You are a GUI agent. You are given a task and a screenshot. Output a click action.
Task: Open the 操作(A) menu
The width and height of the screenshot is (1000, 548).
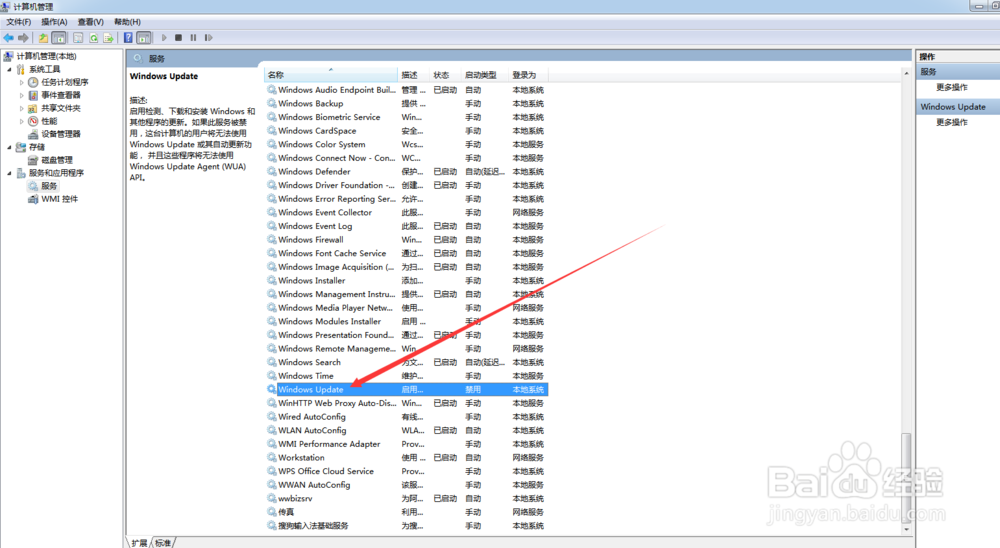coord(54,22)
